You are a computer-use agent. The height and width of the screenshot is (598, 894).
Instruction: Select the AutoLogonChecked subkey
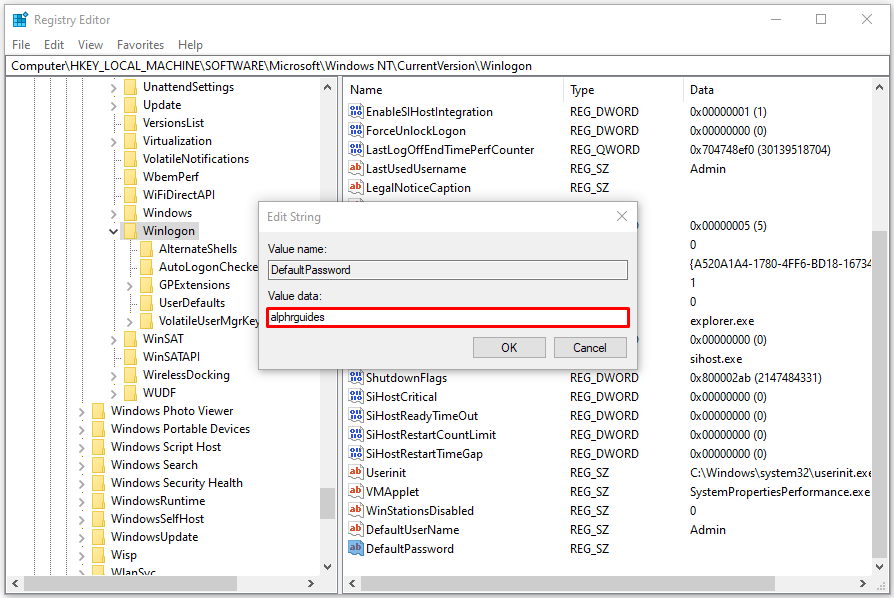(208, 267)
